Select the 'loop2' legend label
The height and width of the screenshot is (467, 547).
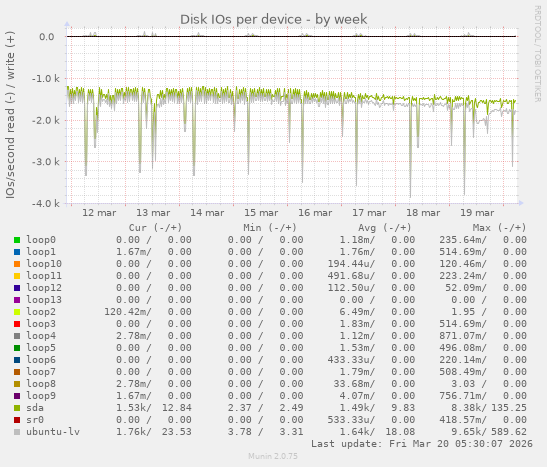pos(41,311)
